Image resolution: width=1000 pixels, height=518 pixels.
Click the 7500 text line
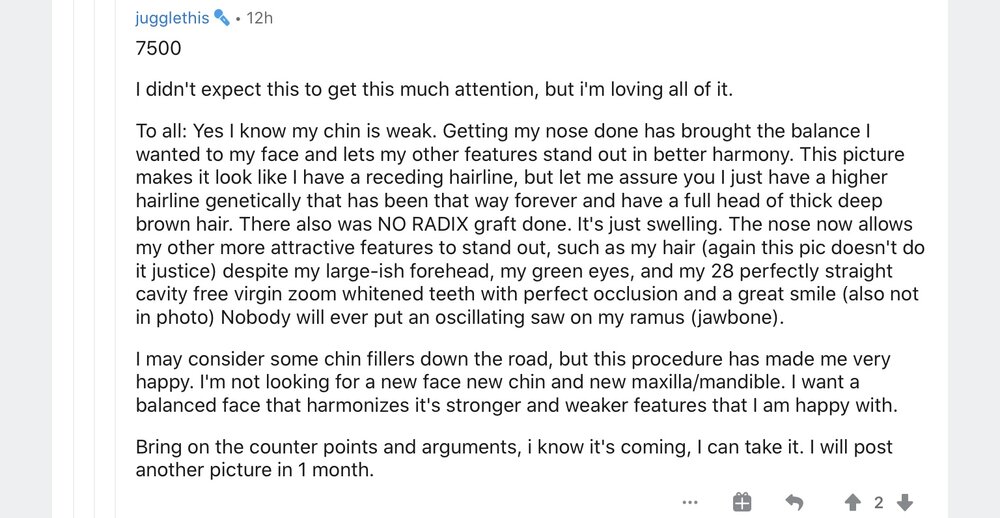click(x=158, y=48)
